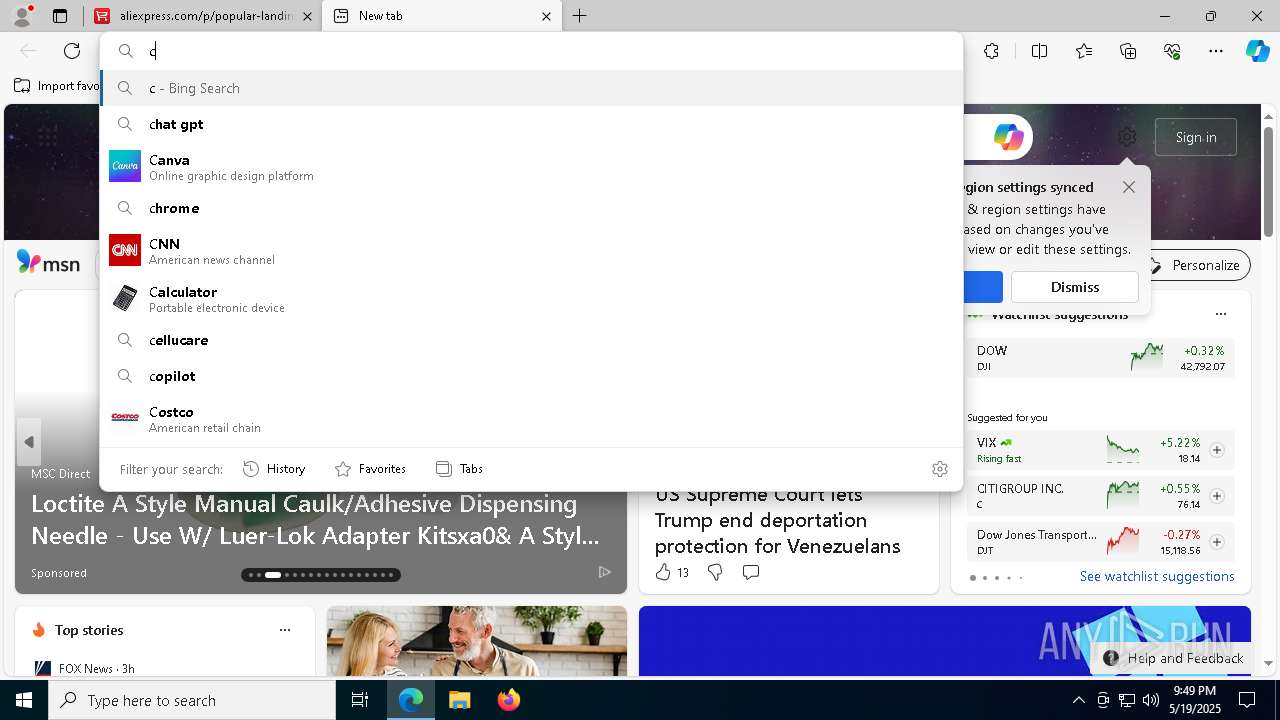This screenshot has height=720, width=1280.
Task: Click the taskbar search box
Action: pyautogui.click(x=192, y=700)
